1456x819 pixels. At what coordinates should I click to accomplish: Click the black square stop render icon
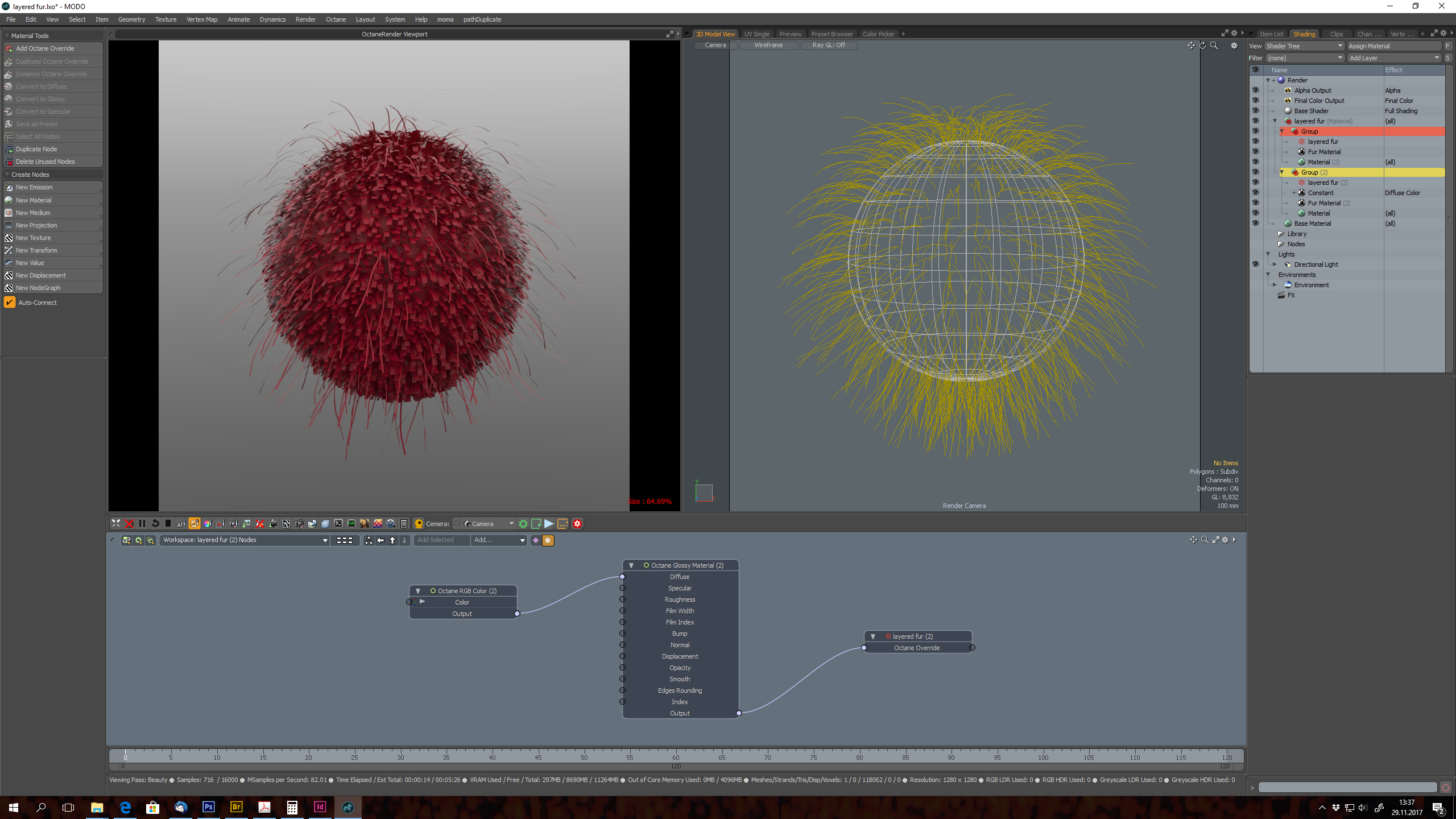pyautogui.click(x=168, y=523)
